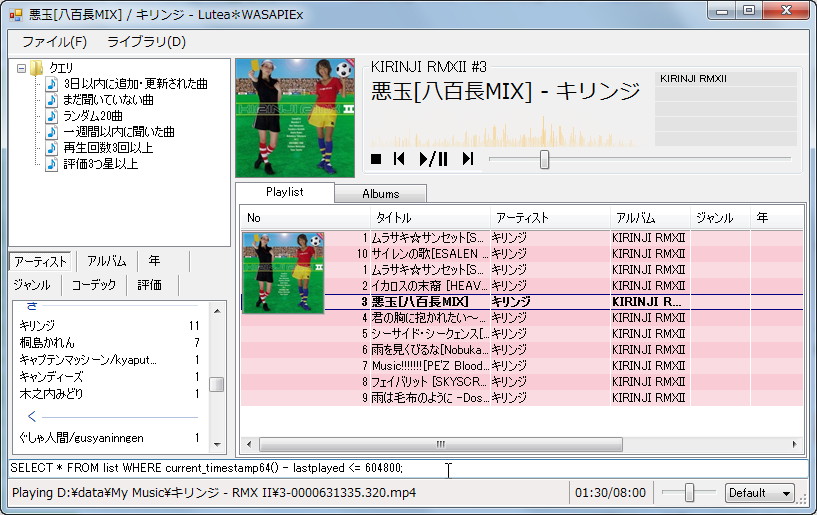
Task: Switch to the Albums tab
Action: (x=380, y=193)
